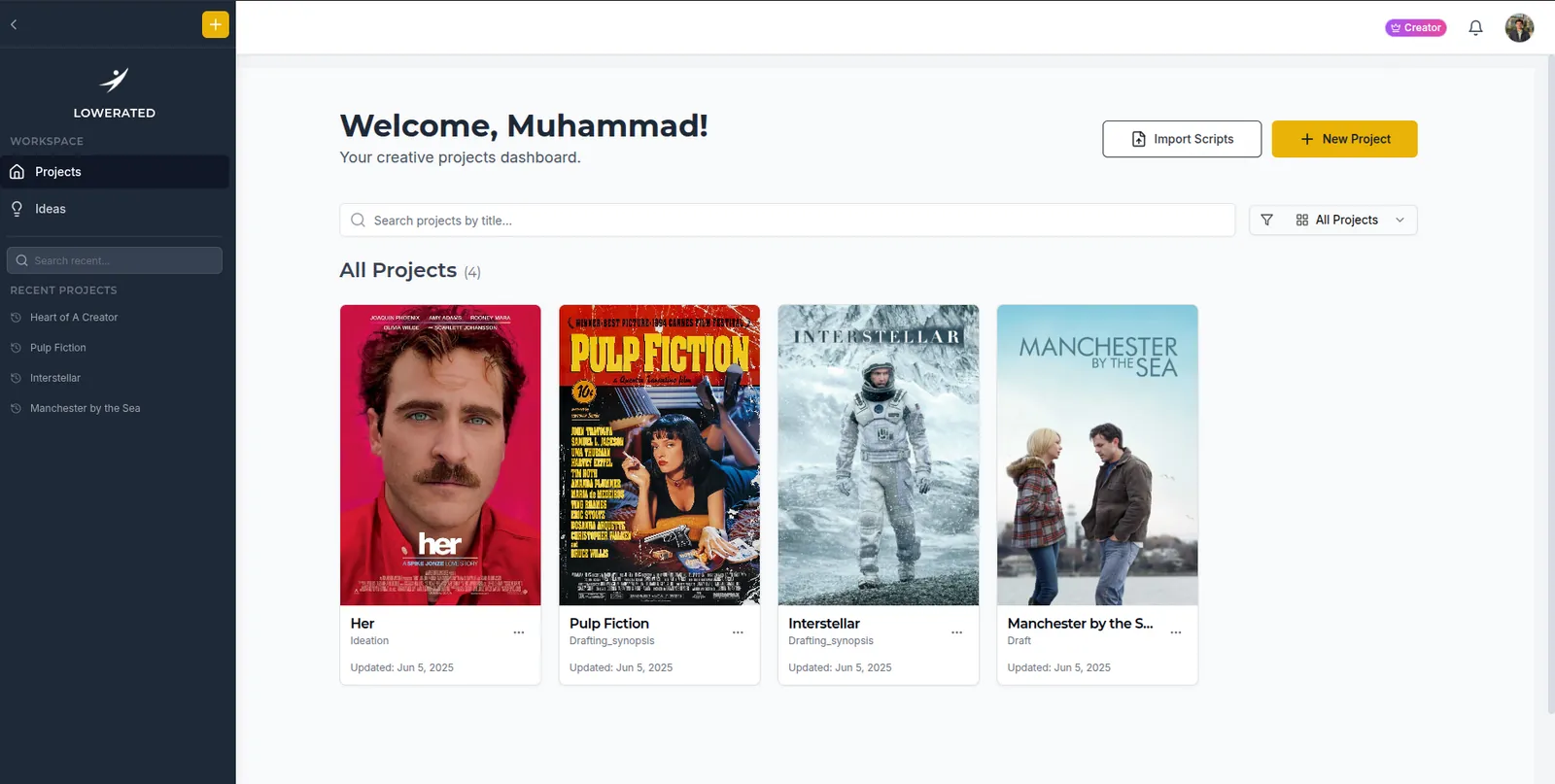Image resolution: width=1555 pixels, height=784 pixels.
Task: Create a New Project
Action: point(1345,139)
